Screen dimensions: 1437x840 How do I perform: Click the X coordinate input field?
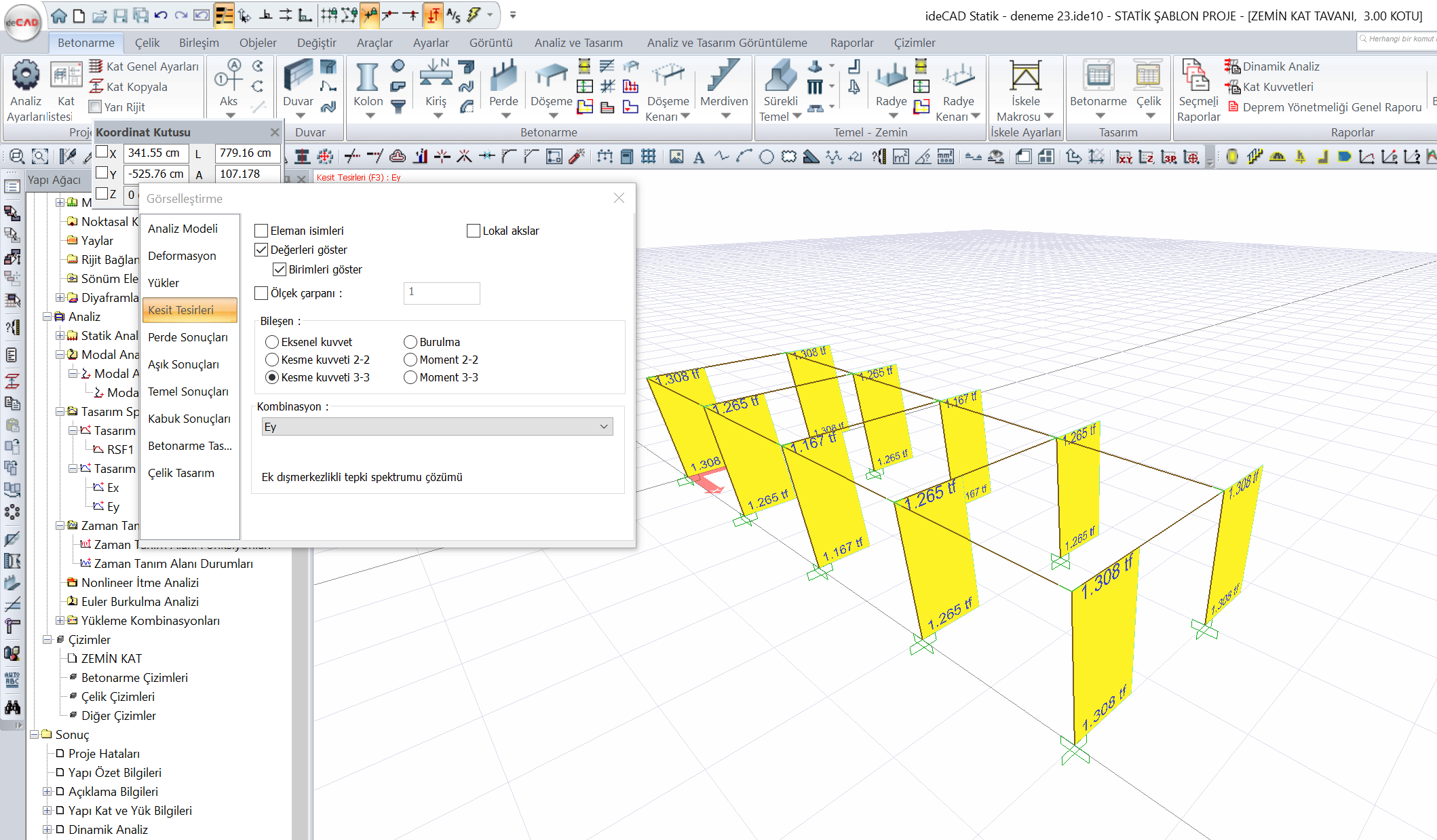[156, 153]
